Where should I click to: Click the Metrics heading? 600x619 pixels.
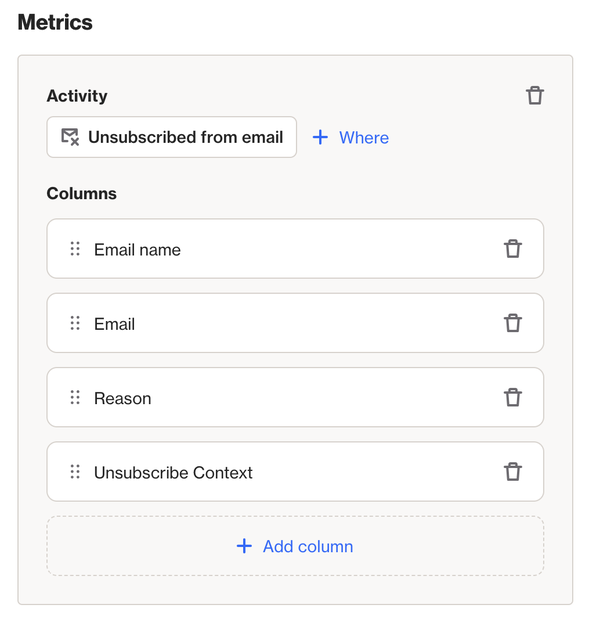(55, 22)
